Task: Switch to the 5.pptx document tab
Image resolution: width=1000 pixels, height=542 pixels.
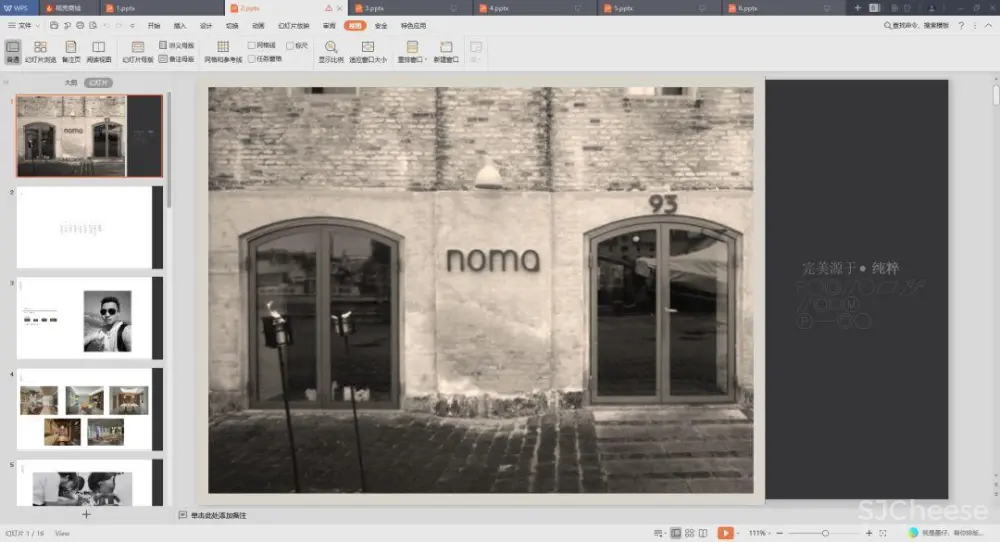Action: point(623,7)
